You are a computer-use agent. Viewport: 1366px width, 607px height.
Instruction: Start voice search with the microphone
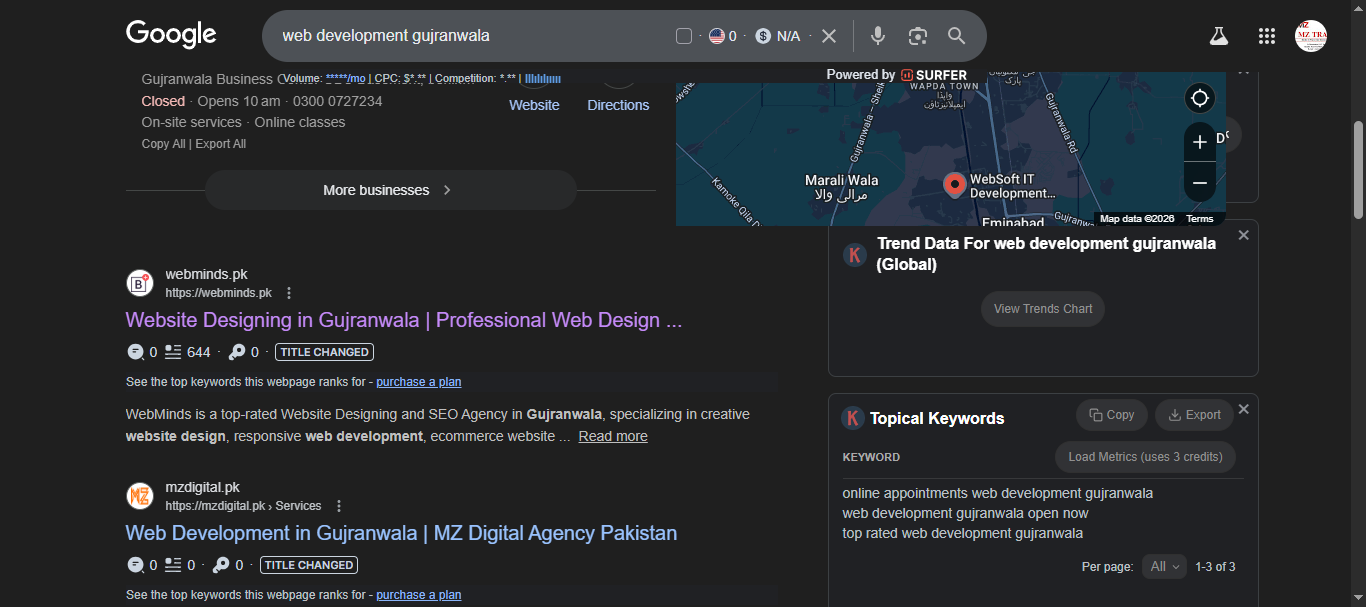[x=878, y=36]
